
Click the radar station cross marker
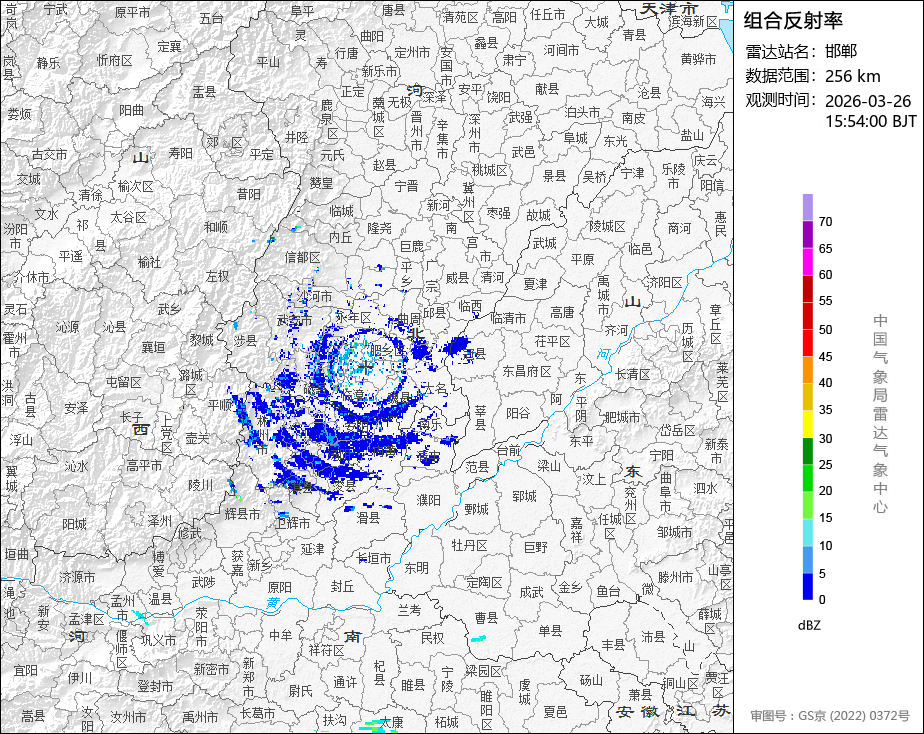pos(366,368)
